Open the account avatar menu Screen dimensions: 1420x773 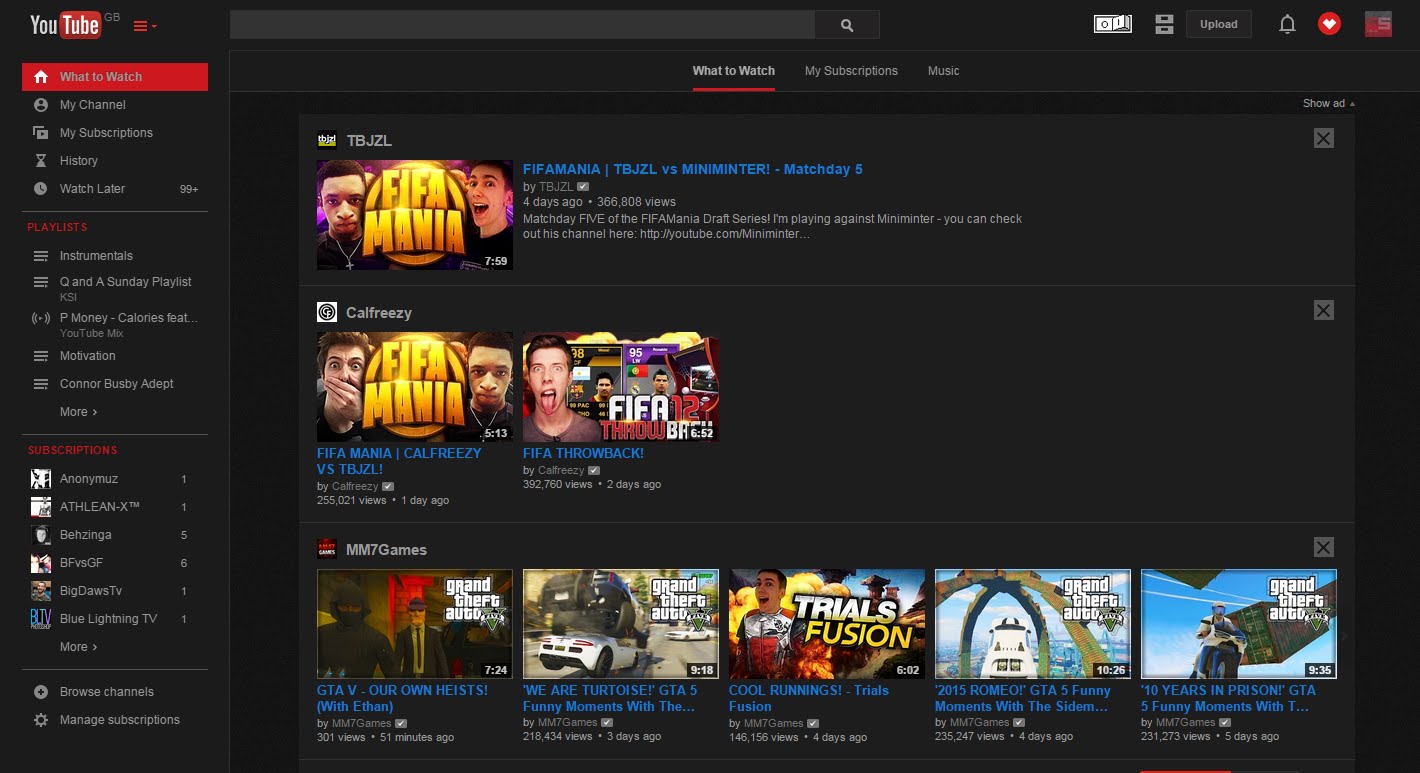click(1378, 24)
